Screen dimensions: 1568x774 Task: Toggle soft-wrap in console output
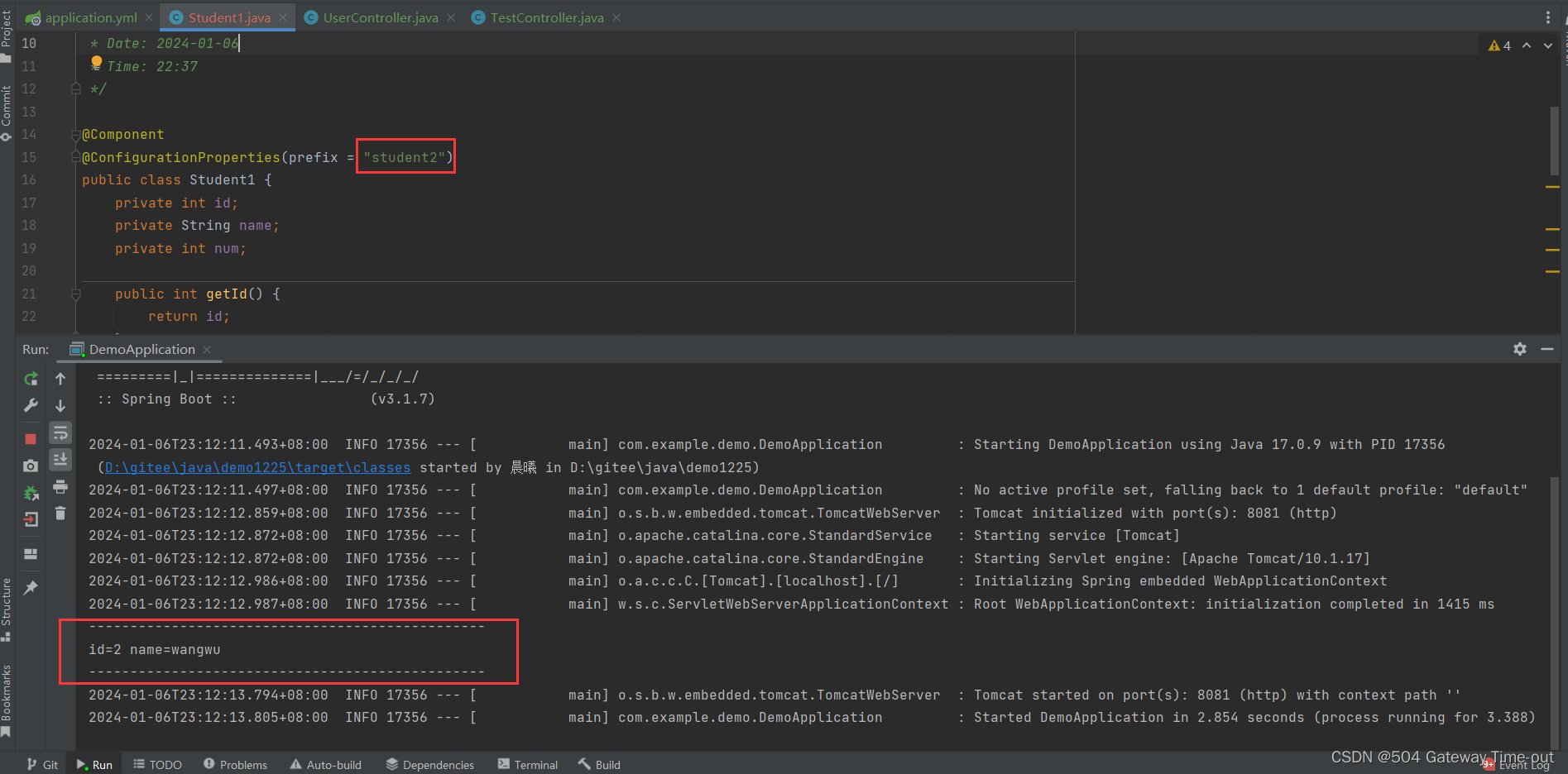tap(60, 432)
